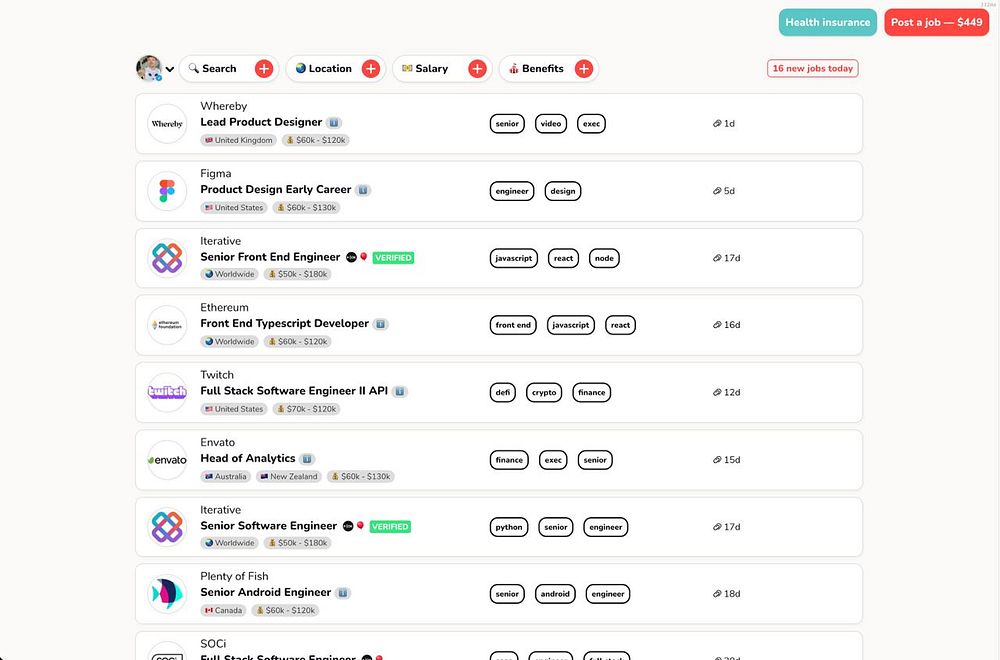
Task: Click the info badge next to Lead Product Designer
Action: point(334,122)
